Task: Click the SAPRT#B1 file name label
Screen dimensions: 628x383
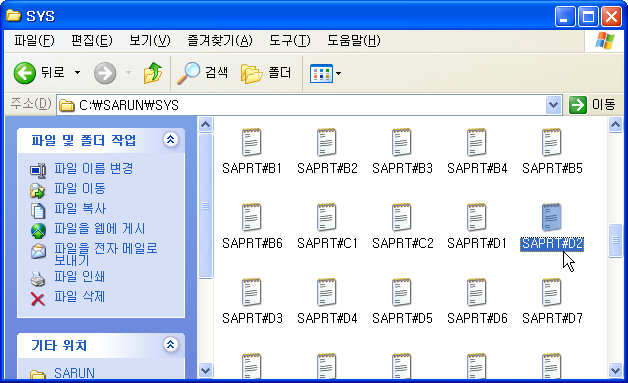Action: [252, 168]
